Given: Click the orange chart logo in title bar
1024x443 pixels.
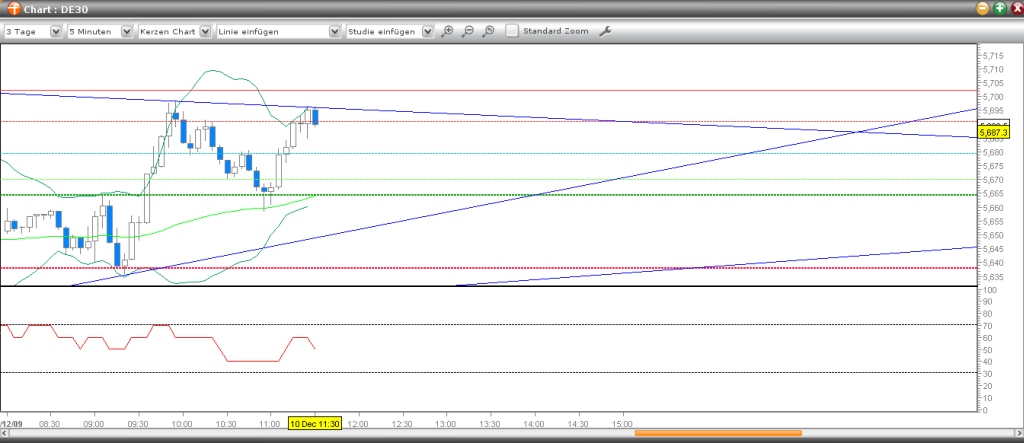Looking at the screenshot, I should pos(13,8).
